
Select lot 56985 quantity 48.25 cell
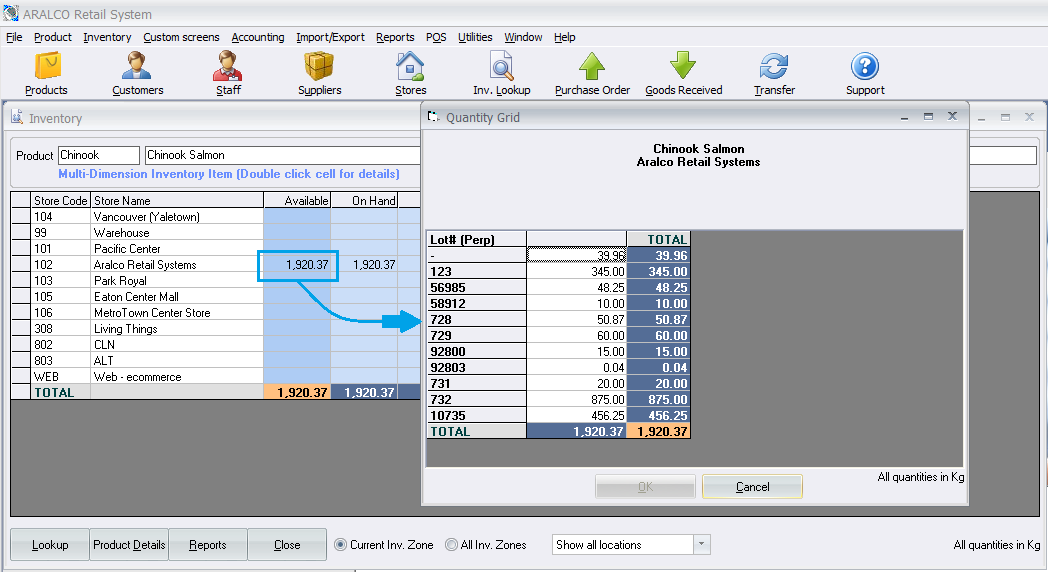tap(577, 288)
